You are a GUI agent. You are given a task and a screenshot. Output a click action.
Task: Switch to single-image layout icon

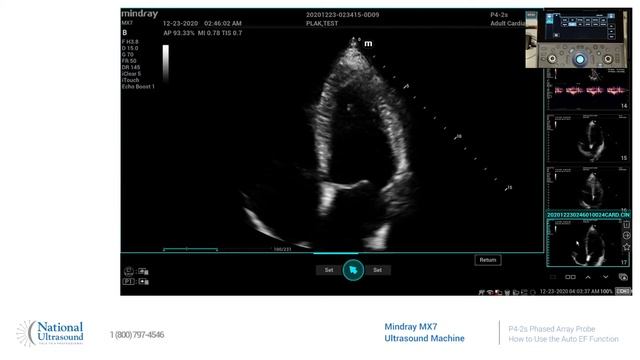553,277
